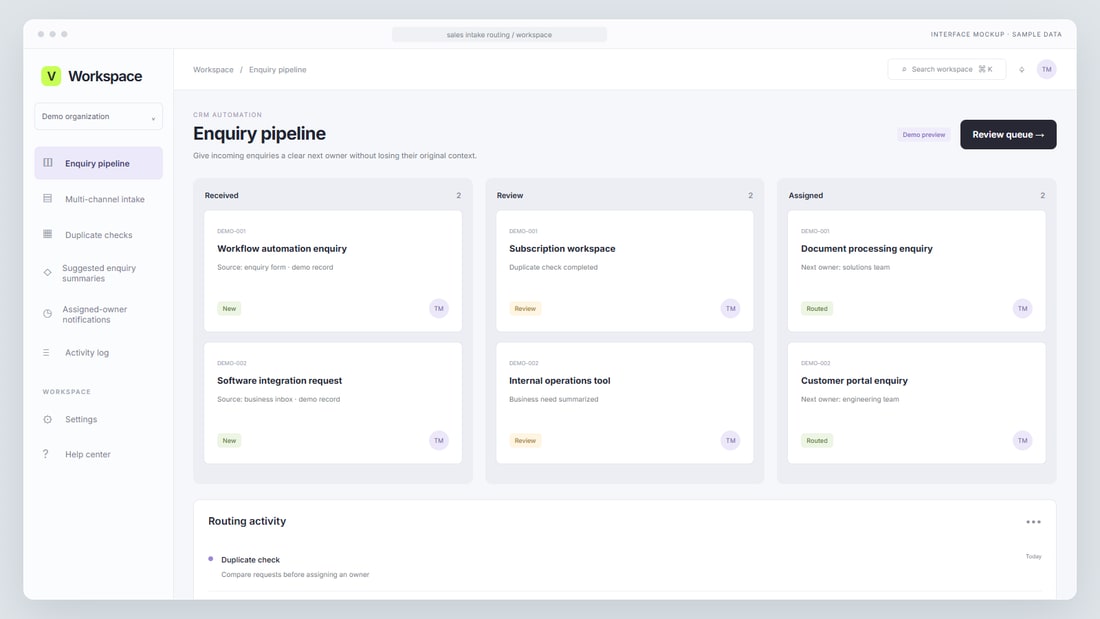Click 'Source: enquiry form · demo record' text
Viewport: 1100px width, 619px height.
[275, 267]
